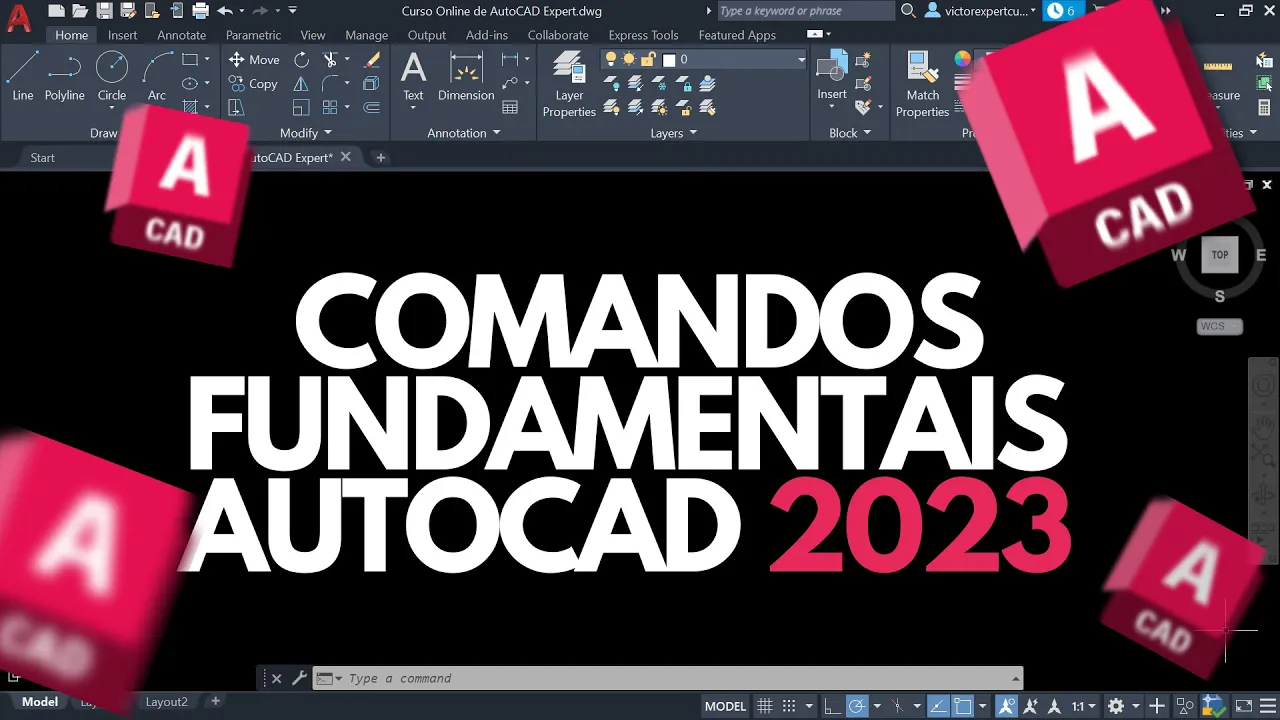Click the Save icon in quick access
Image resolution: width=1280 pixels, height=720 pixels.
coord(104,11)
